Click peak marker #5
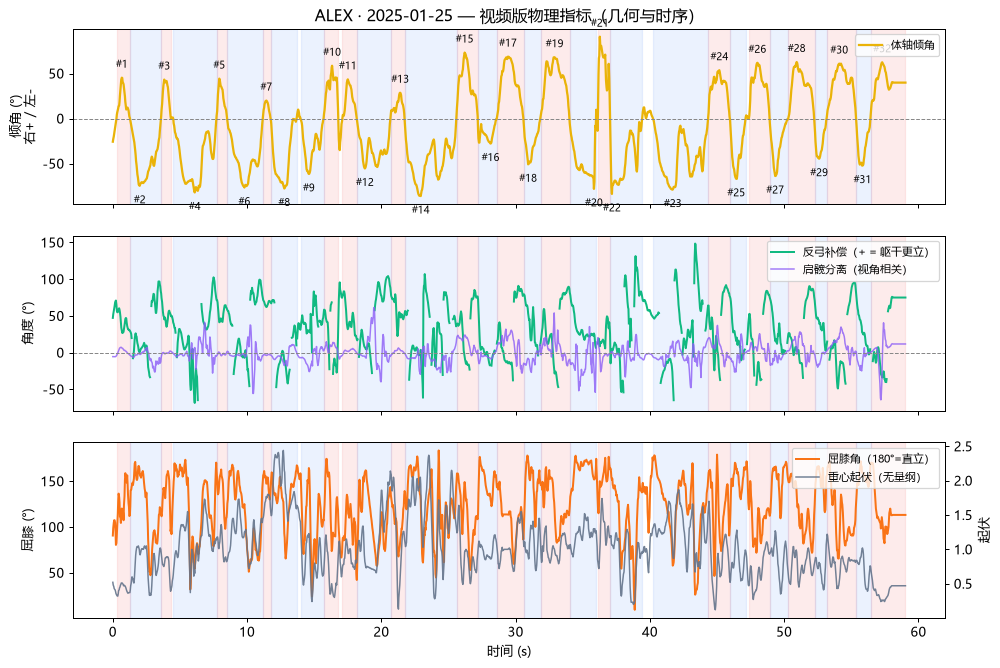The height and width of the screenshot is (668, 1000). tap(219, 65)
